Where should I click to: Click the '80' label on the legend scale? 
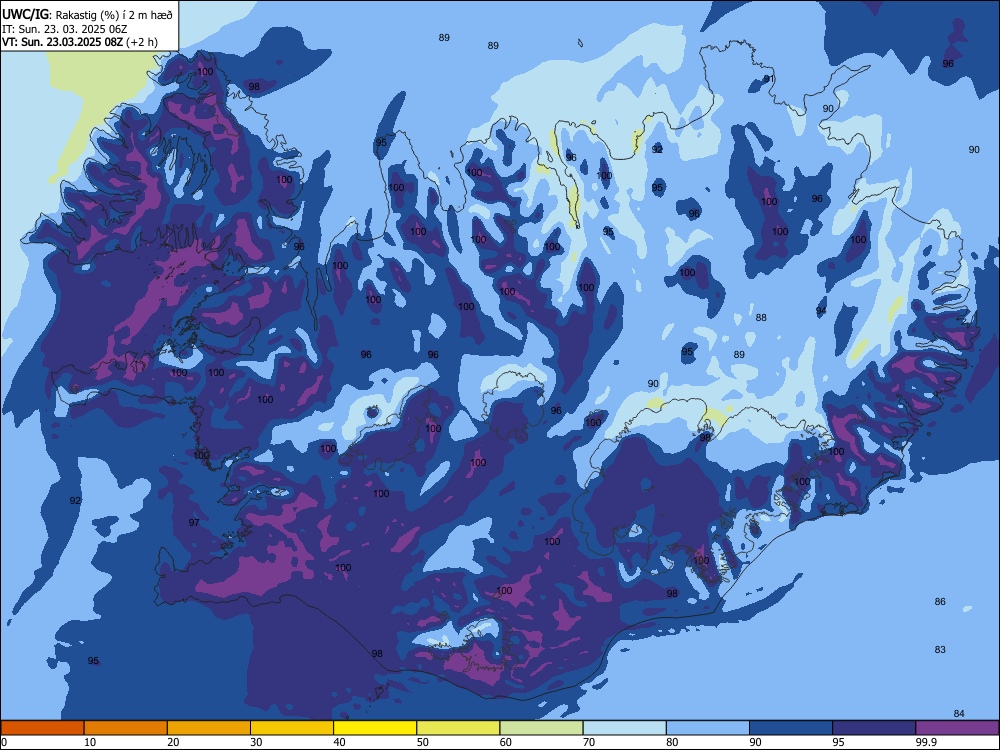pyautogui.click(x=672, y=742)
